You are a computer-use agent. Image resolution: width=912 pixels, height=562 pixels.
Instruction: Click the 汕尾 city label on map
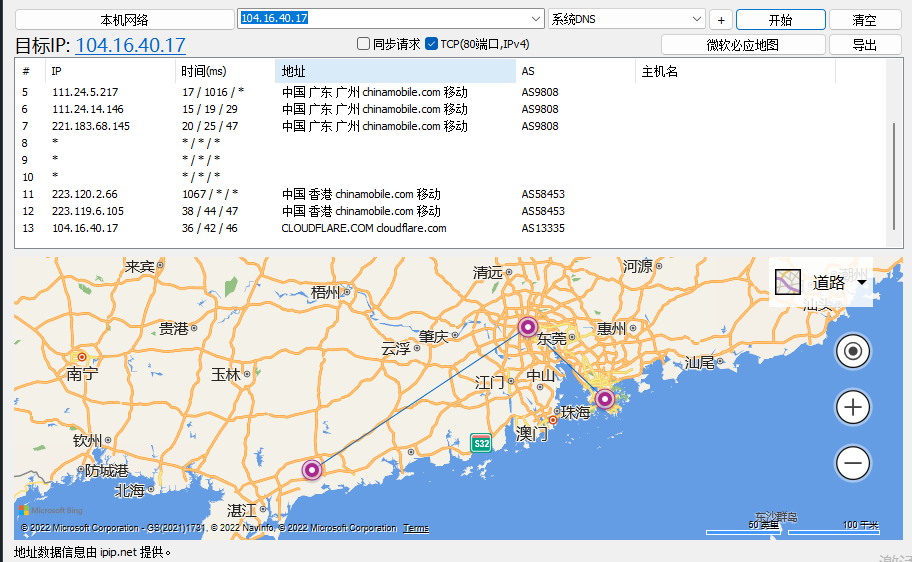700,363
